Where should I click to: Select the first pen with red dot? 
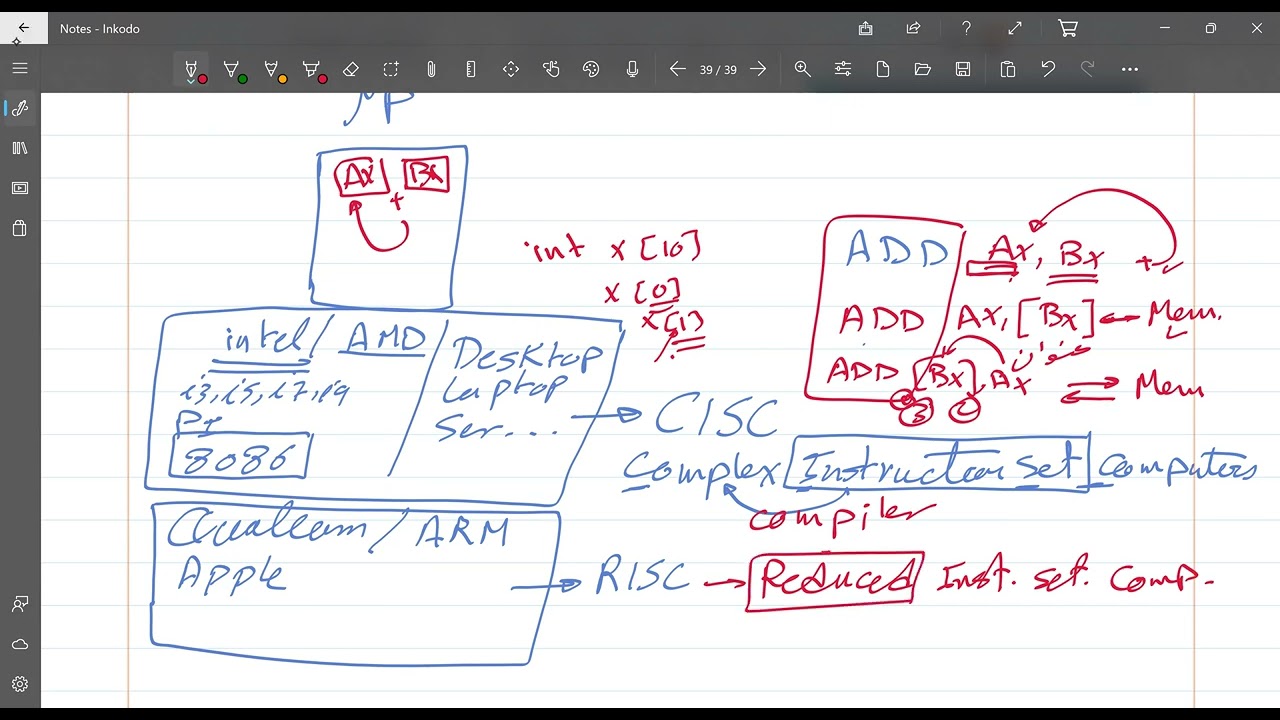(x=191, y=69)
